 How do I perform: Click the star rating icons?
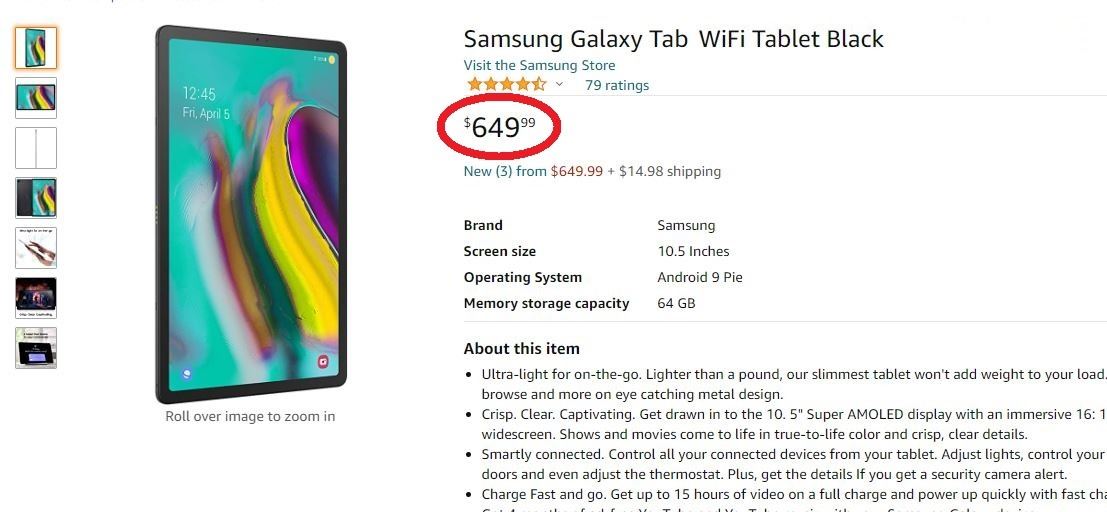(x=506, y=85)
